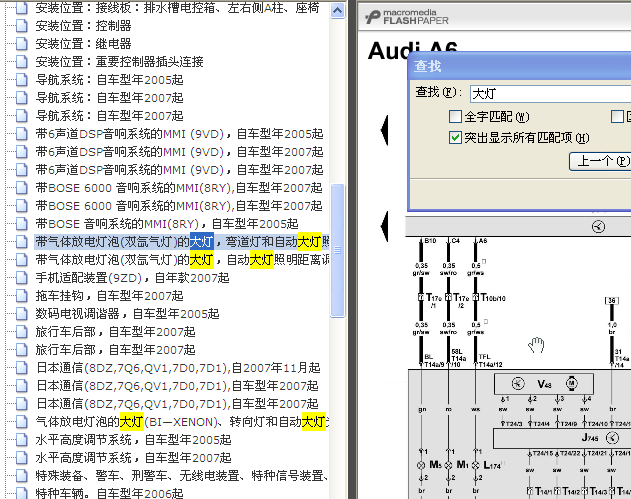Click document icon beside 手机适配装置(9ZD)

point(21,278)
